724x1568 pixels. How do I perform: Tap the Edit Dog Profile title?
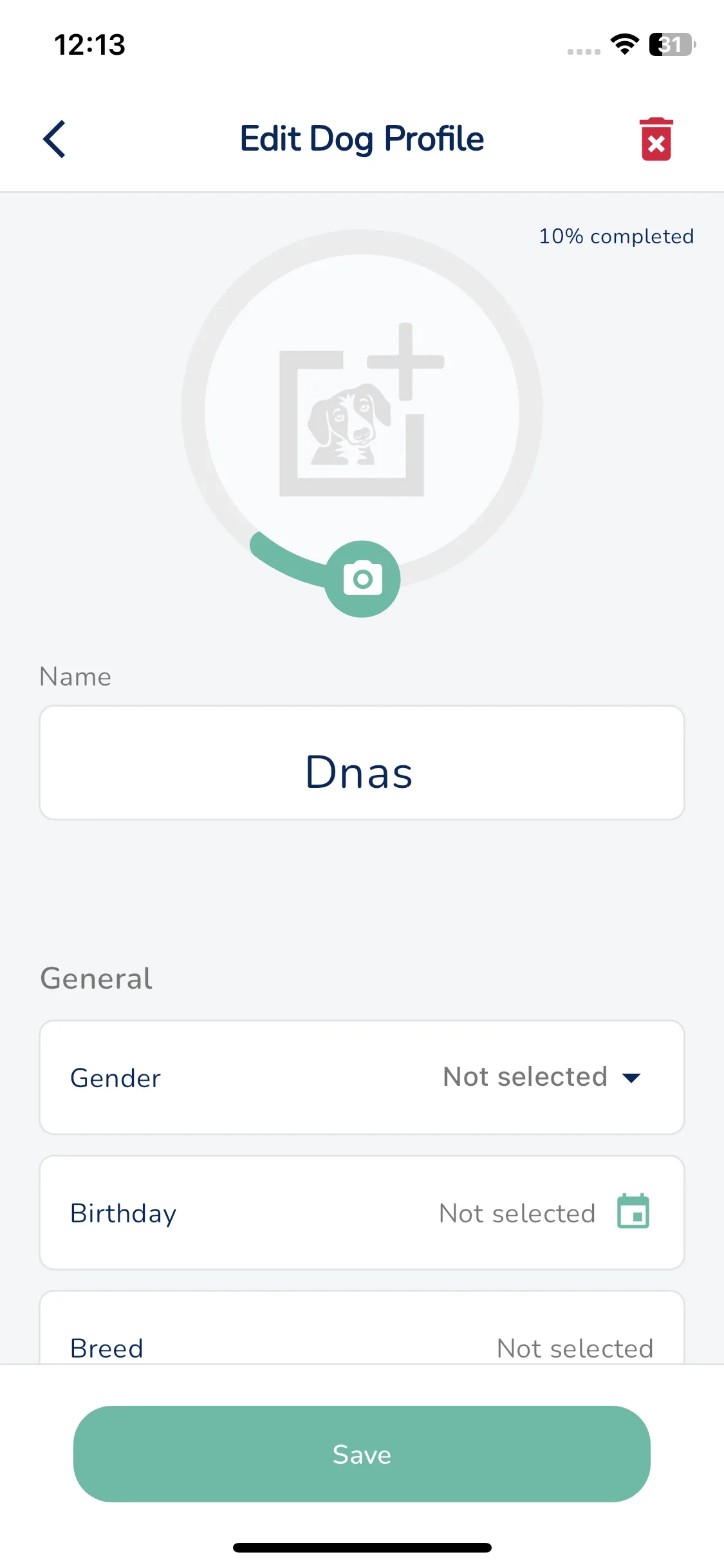pos(362,139)
